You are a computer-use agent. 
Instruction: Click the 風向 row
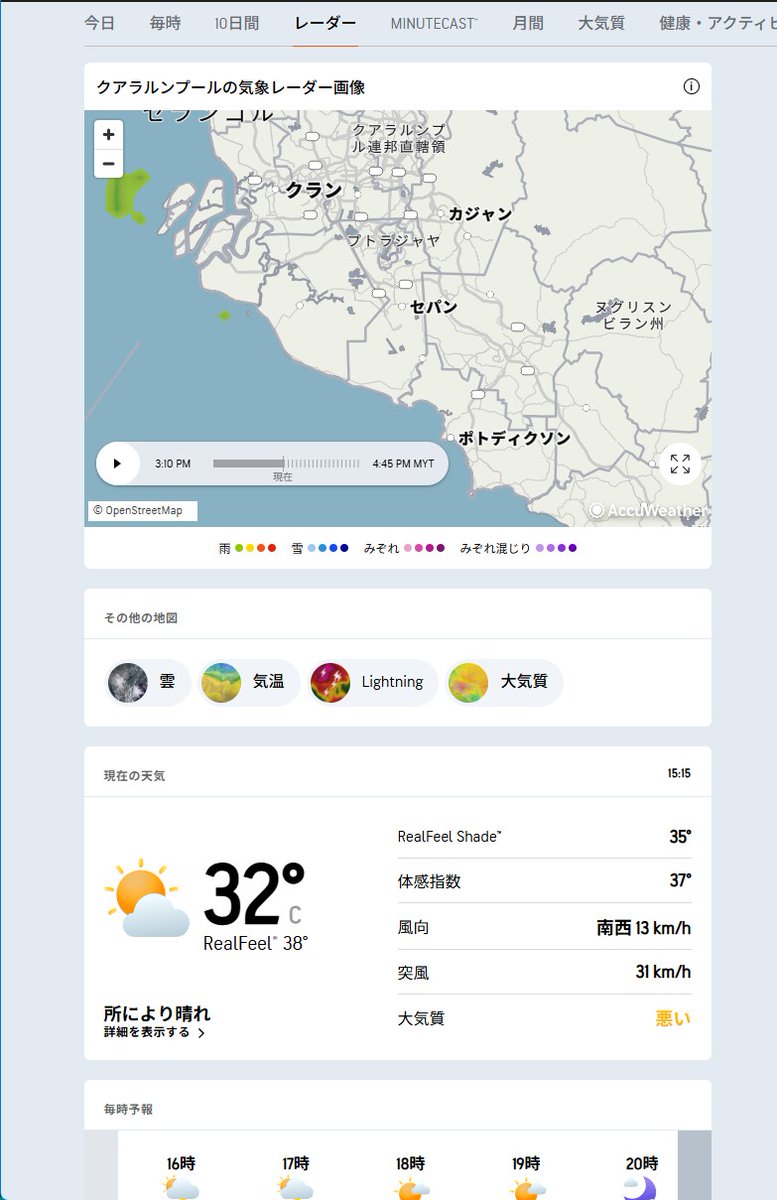[x=544, y=927]
